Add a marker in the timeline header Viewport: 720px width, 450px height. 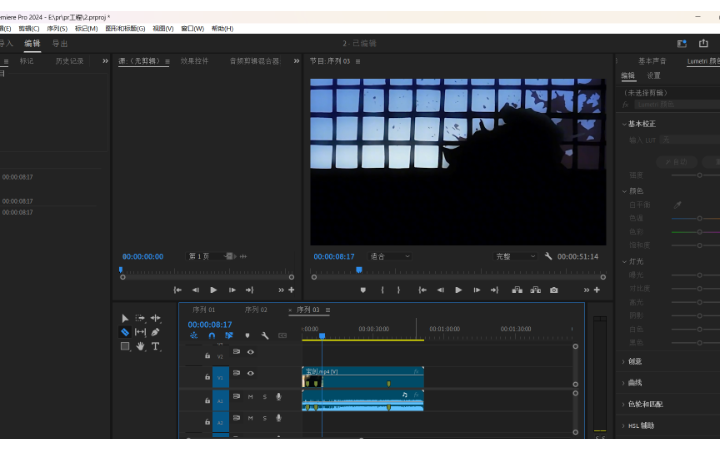click(x=247, y=336)
